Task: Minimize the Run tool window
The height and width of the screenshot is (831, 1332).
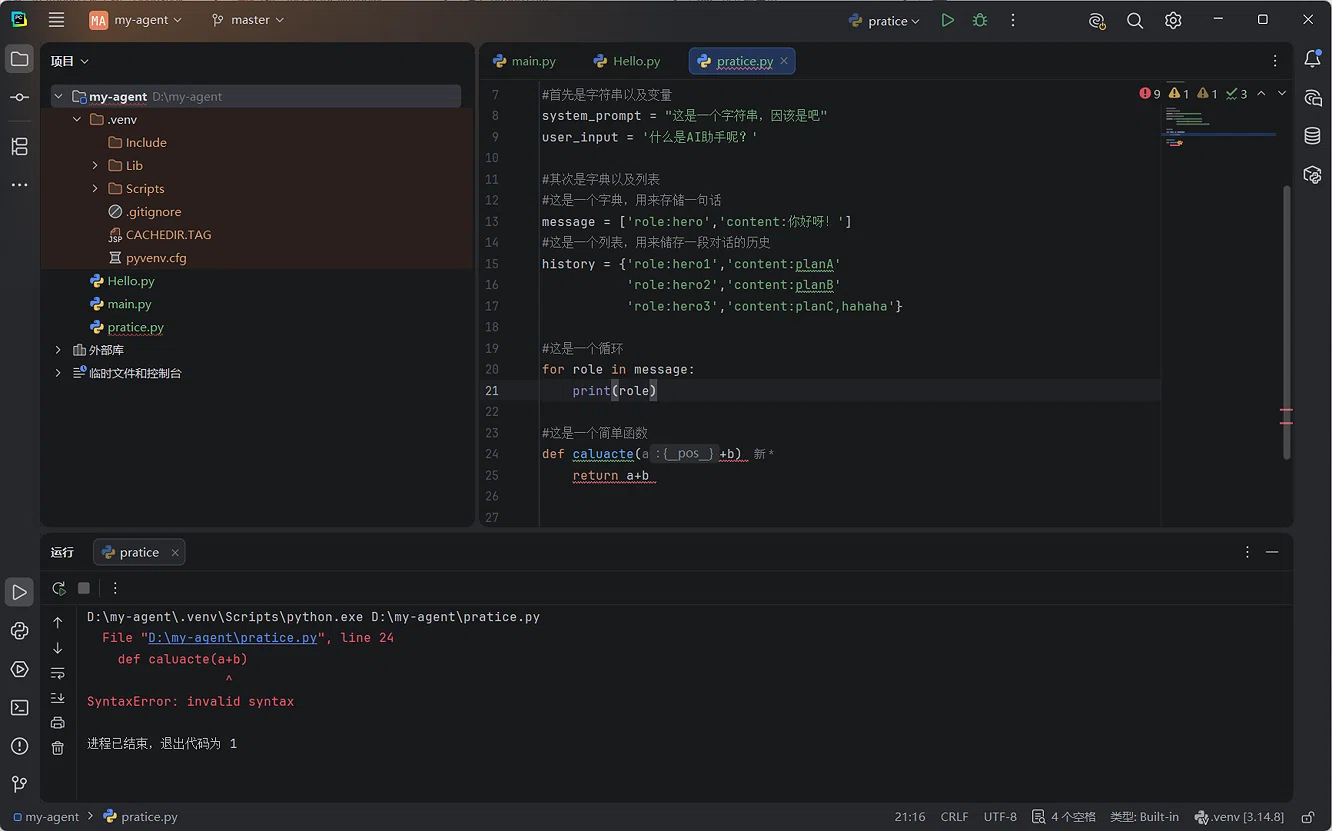Action: [x=1272, y=552]
